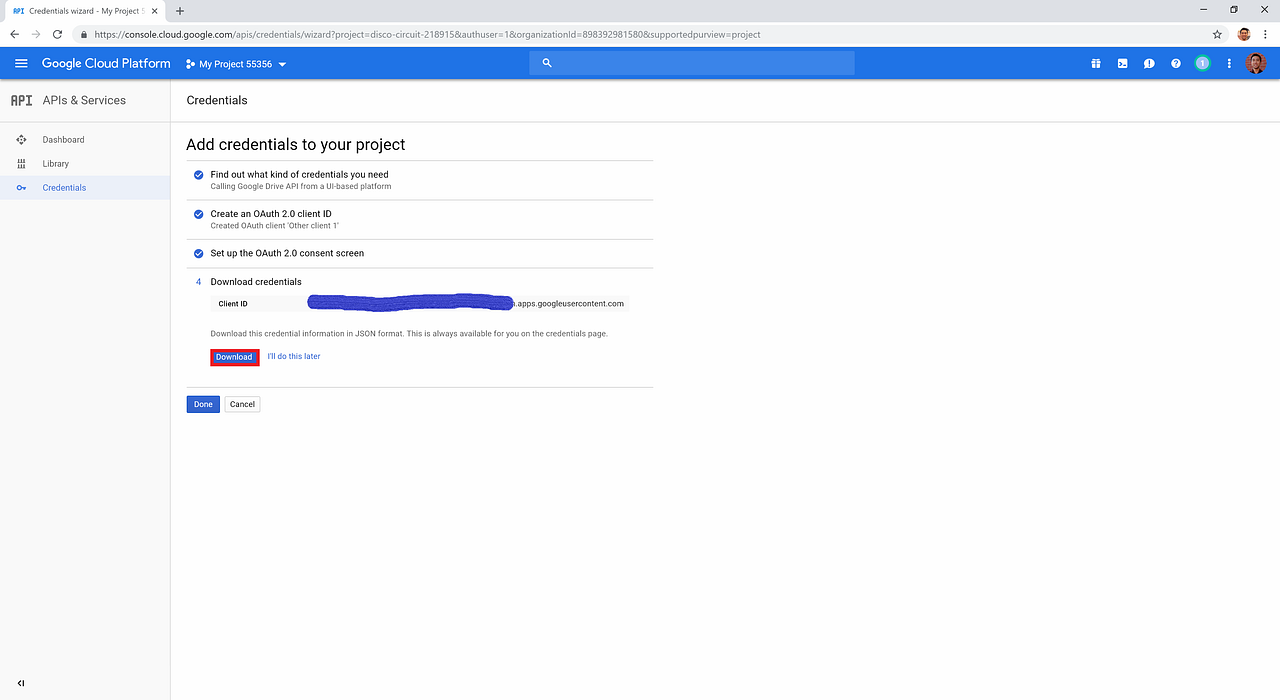
Task: Open the gifts/offers icon in the top bar
Action: pyautogui.click(x=1096, y=63)
